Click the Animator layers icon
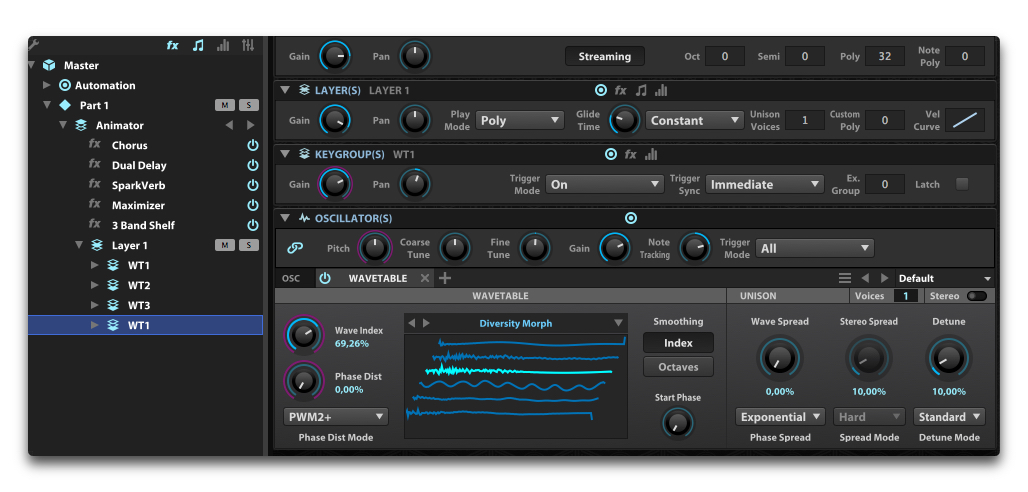 pyautogui.click(x=81, y=125)
